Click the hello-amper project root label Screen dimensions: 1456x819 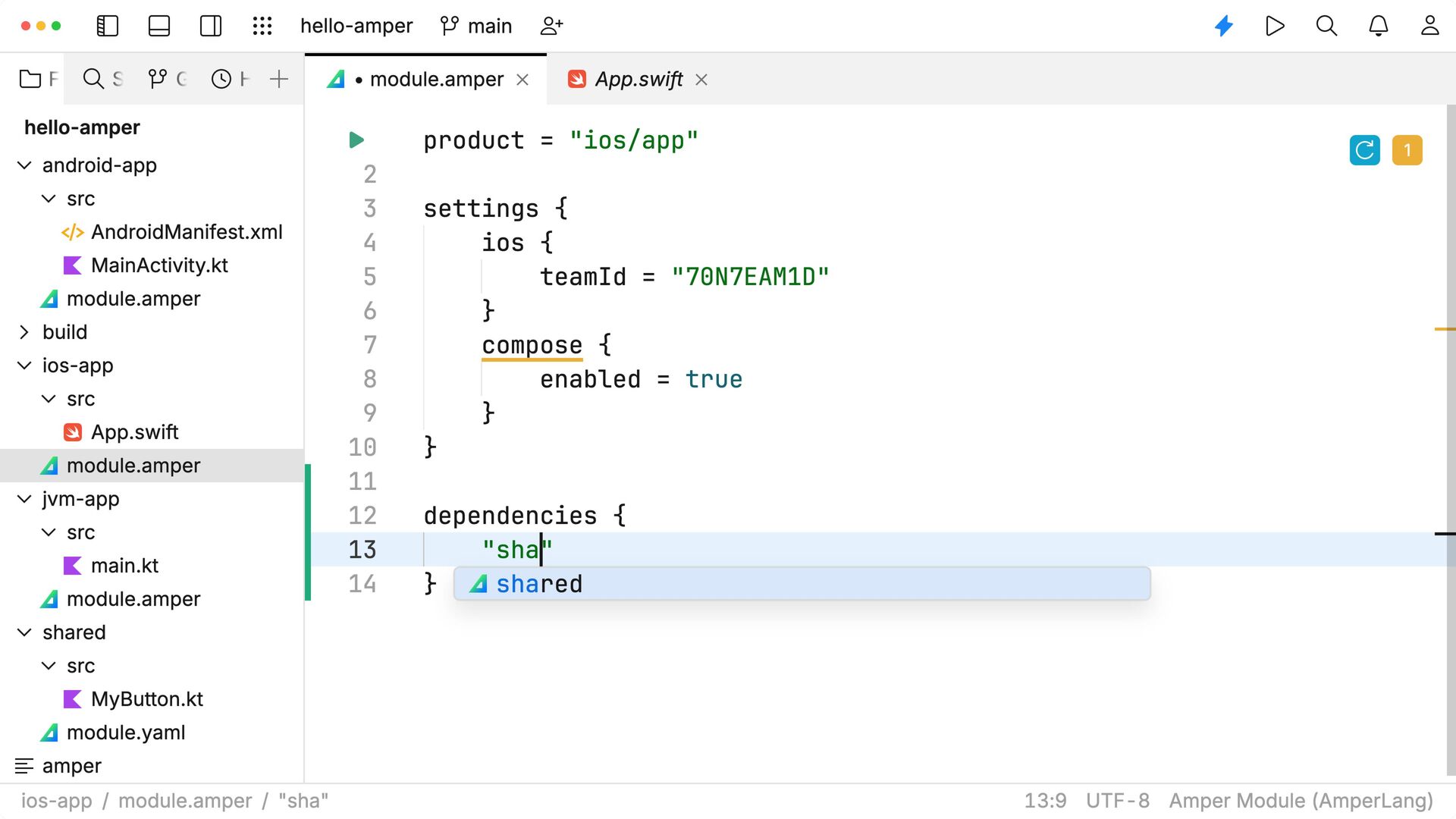[x=82, y=127]
